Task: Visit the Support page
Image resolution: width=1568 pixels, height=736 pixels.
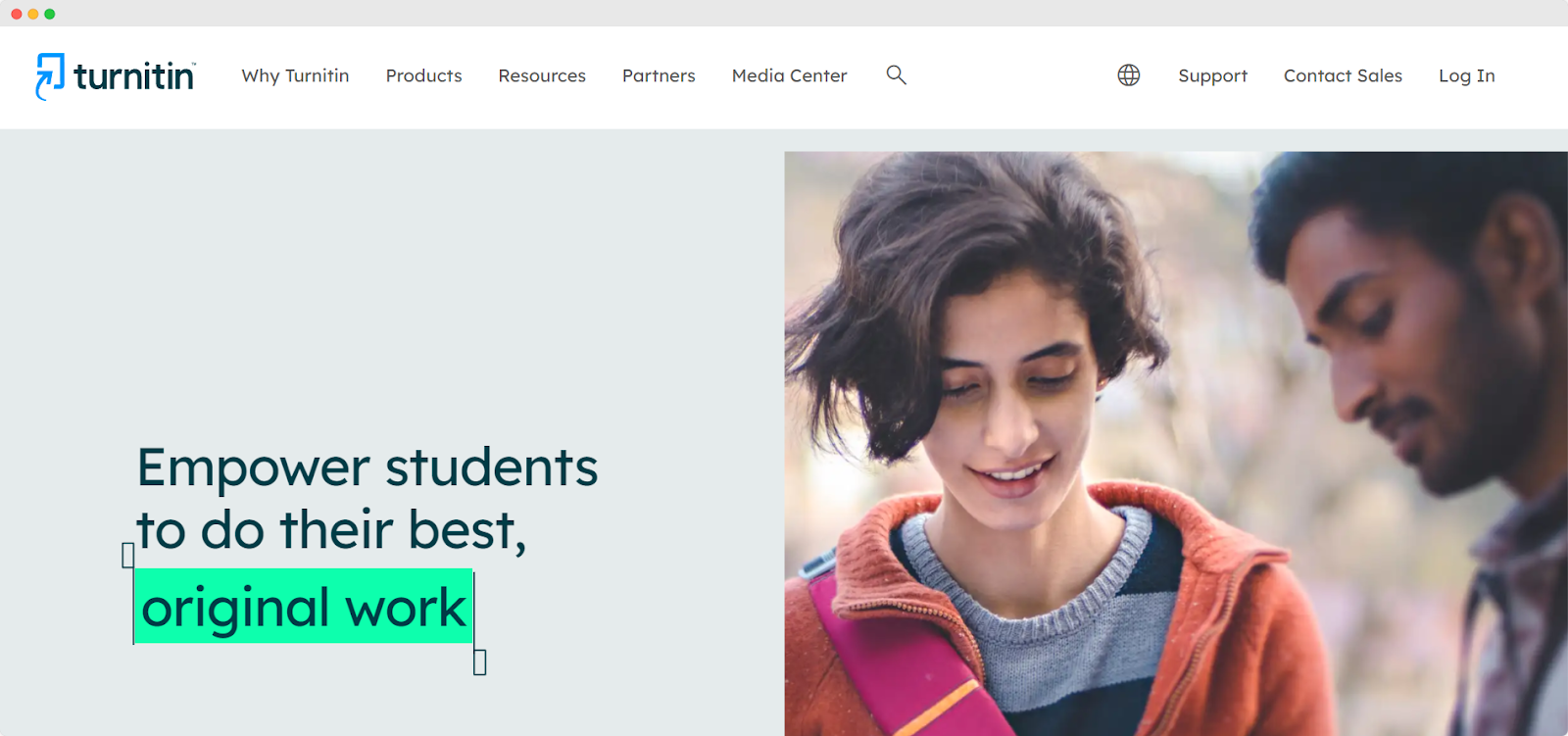Action: click(x=1212, y=76)
